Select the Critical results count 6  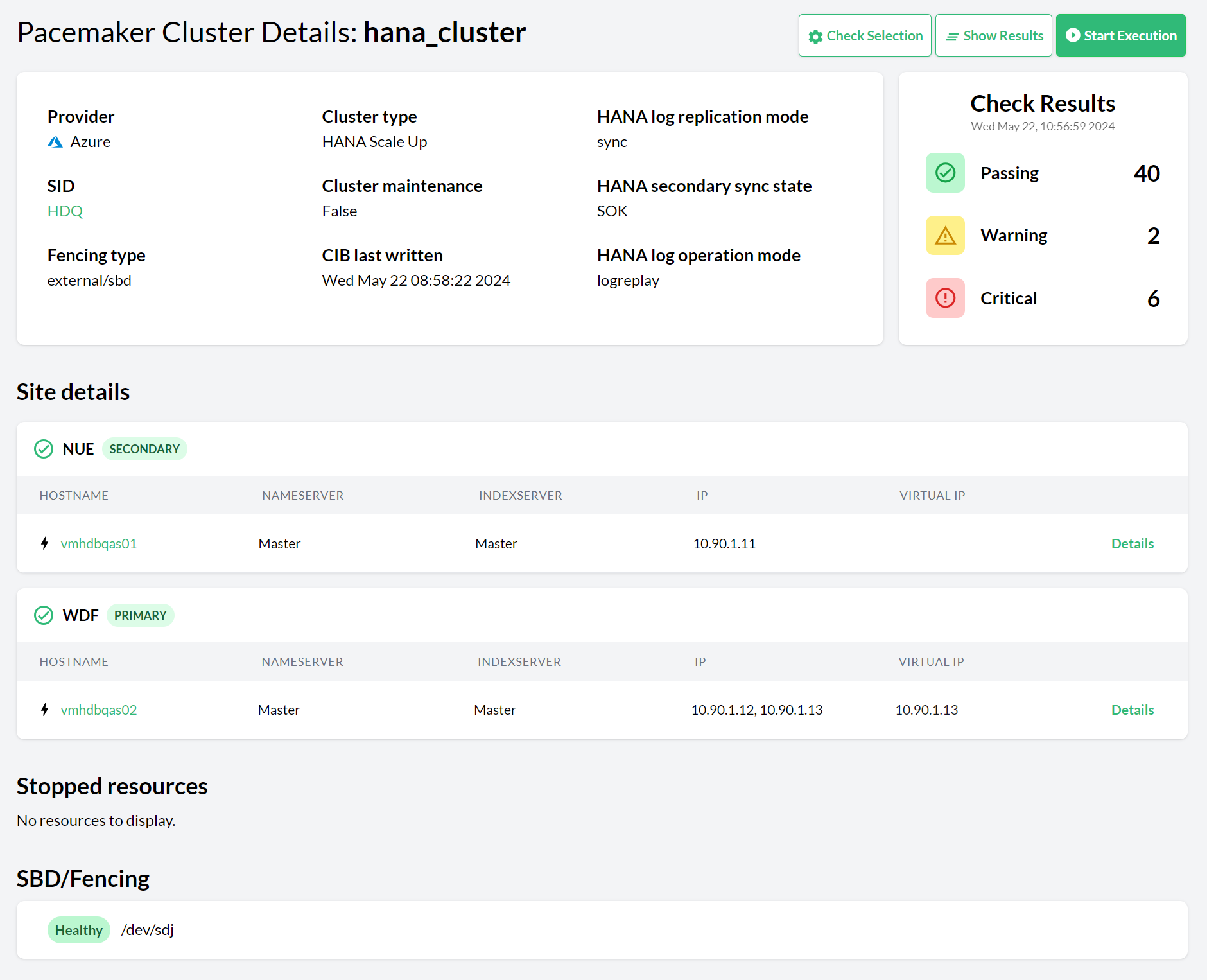1153,299
